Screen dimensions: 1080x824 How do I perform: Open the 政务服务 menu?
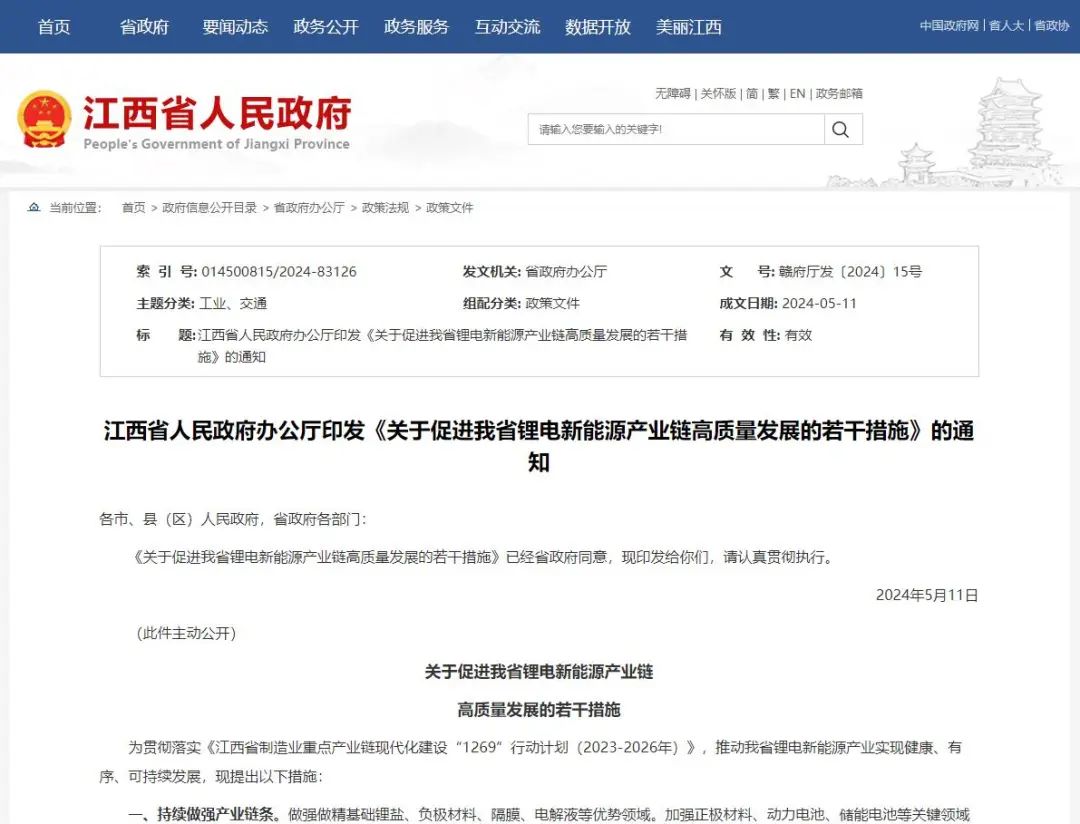pyautogui.click(x=416, y=27)
